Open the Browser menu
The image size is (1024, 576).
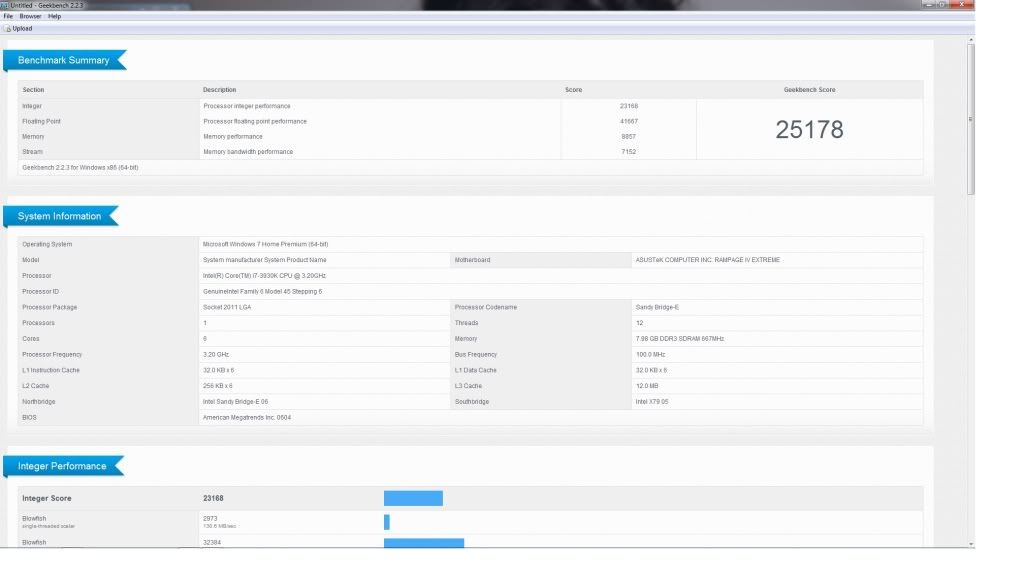pyautogui.click(x=31, y=16)
